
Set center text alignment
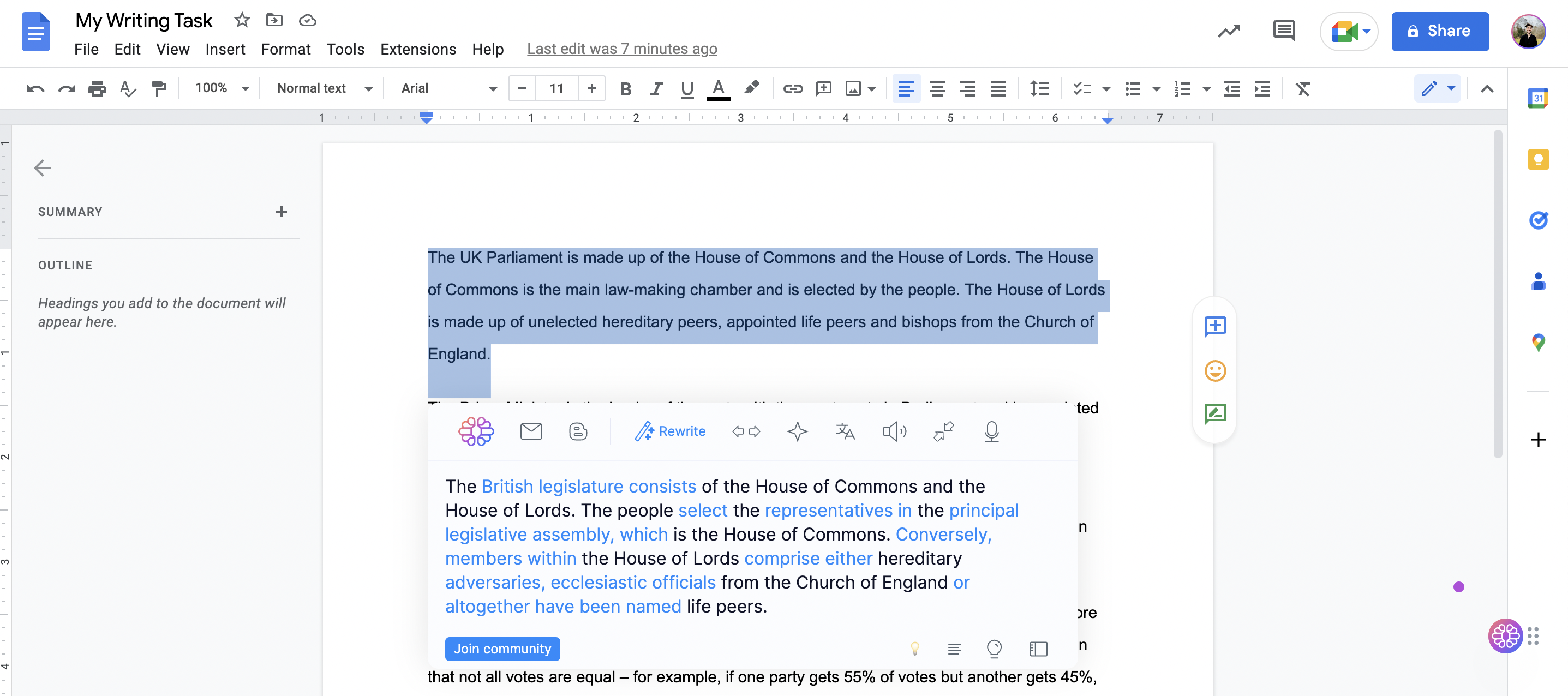point(937,89)
